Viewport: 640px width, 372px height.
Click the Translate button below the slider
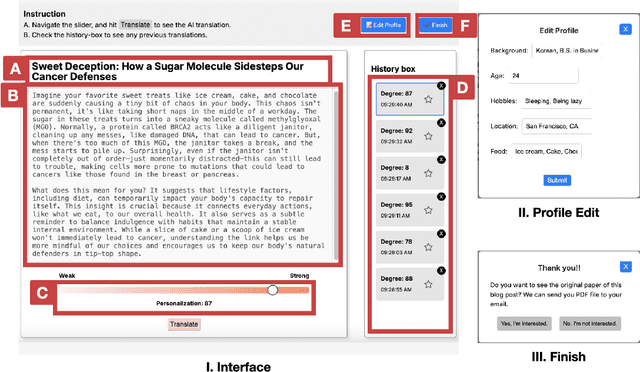point(184,324)
